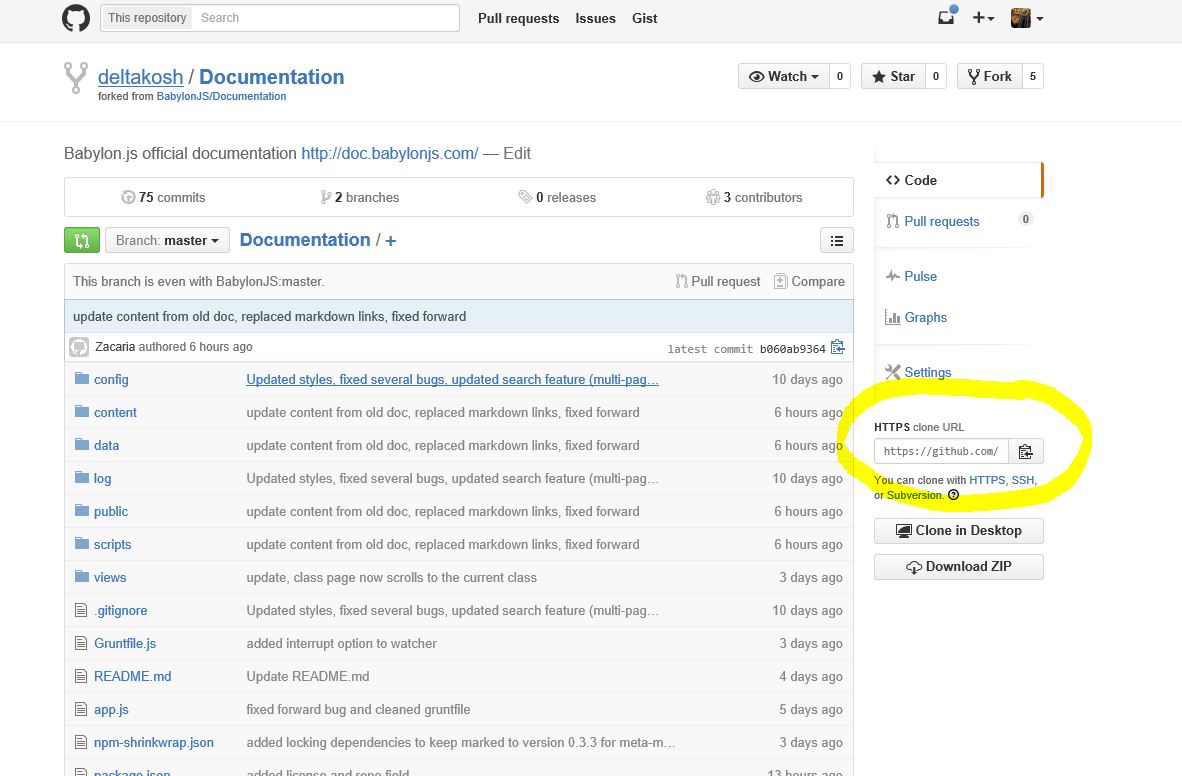Open the create new plus menu
The height and width of the screenshot is (776, 1182).
tap(983, 17)
